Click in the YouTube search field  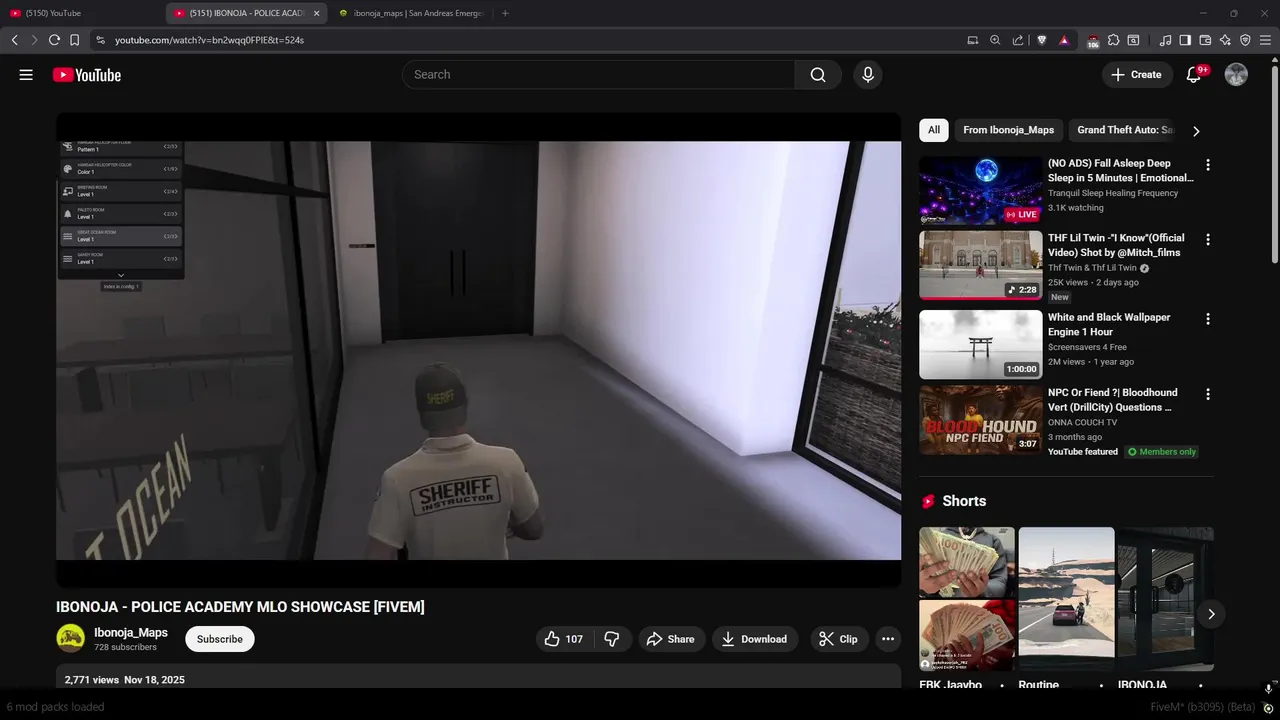tap(598, 75)
